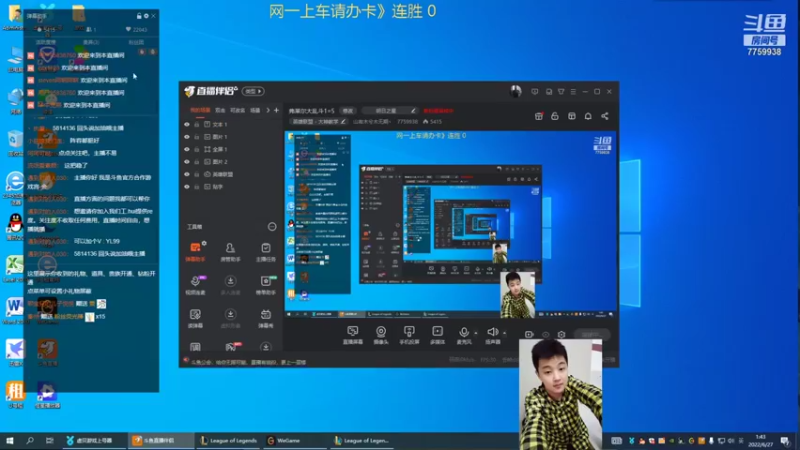
Task: Open the 房管助手 room manager tool
Action: [x=230, y=252]
